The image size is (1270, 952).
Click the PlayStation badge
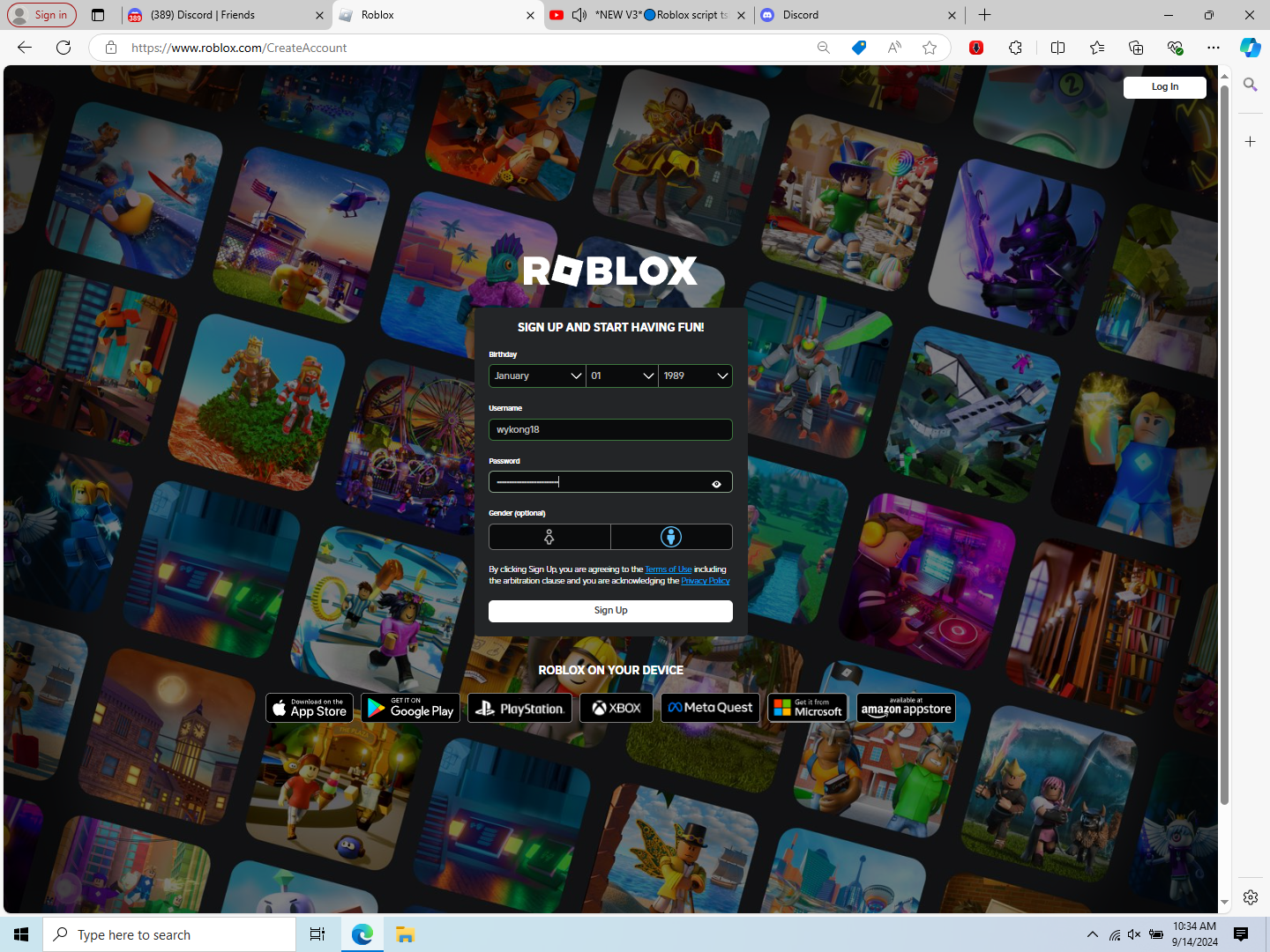pos(519,708)
